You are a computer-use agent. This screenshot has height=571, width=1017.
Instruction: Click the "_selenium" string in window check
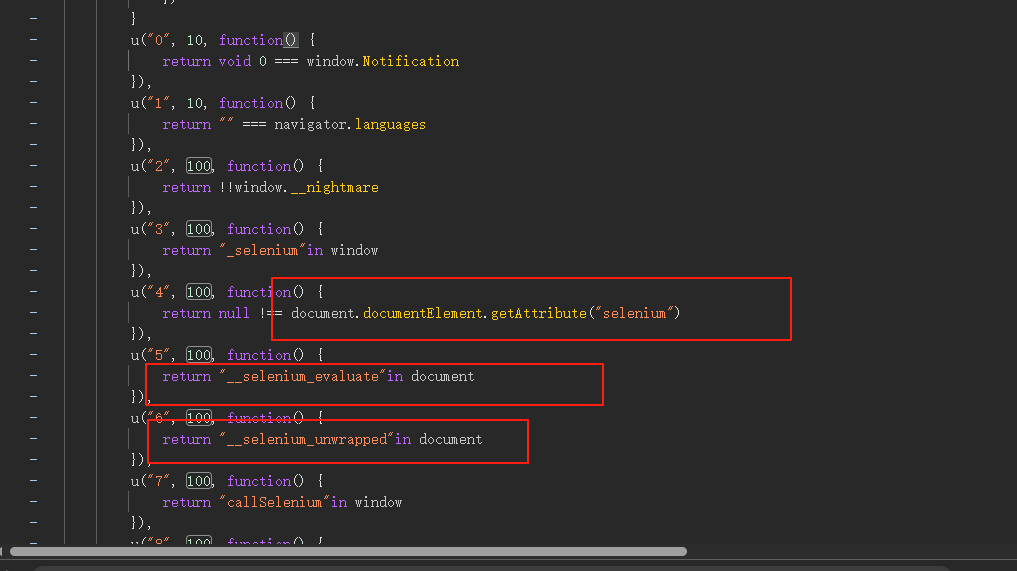263,250
